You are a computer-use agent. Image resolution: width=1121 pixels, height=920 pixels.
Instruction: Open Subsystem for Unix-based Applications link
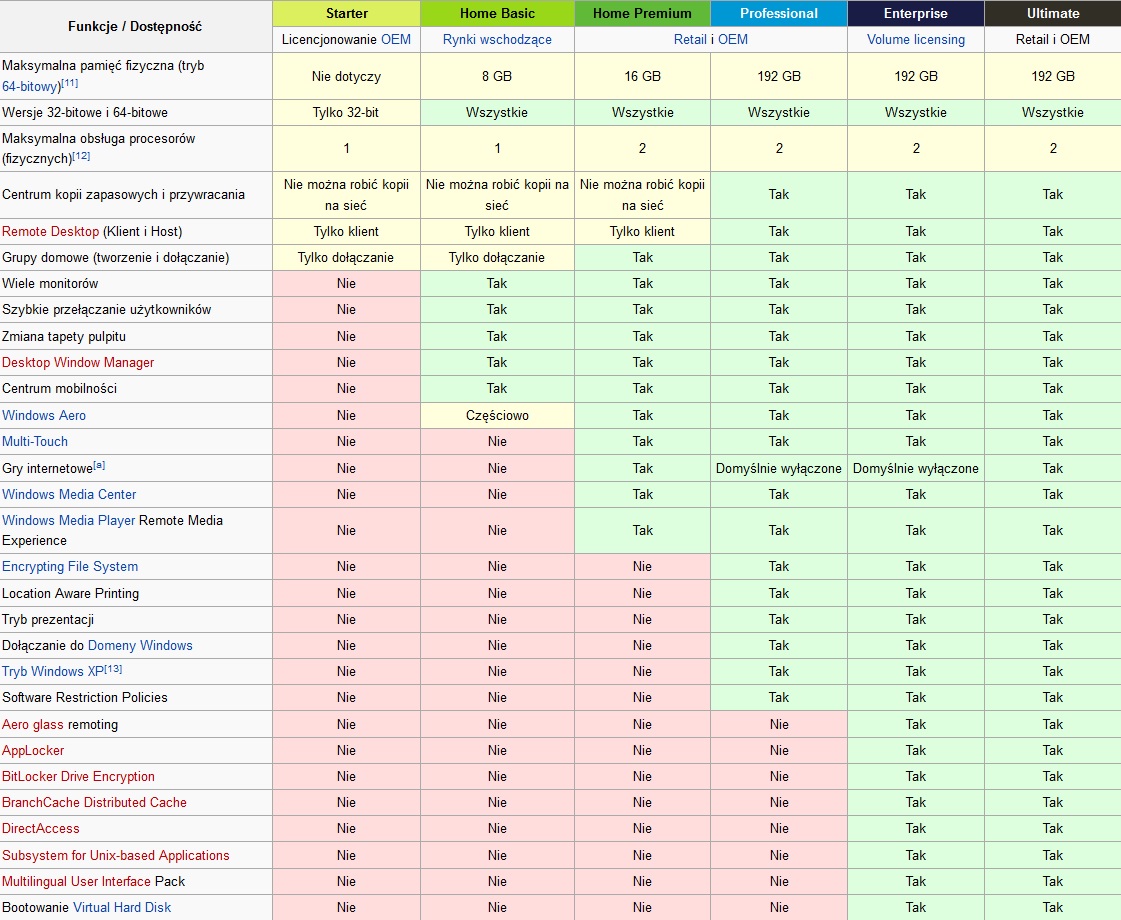click(x=116, y=856)
